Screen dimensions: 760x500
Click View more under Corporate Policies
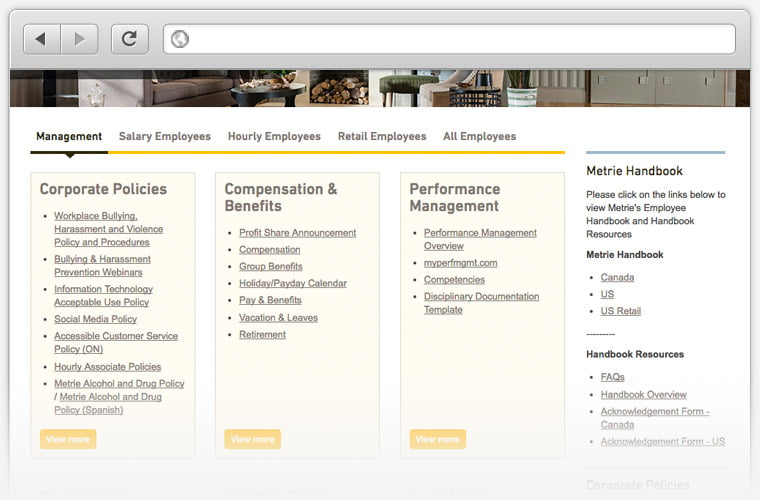coord(68,439)
